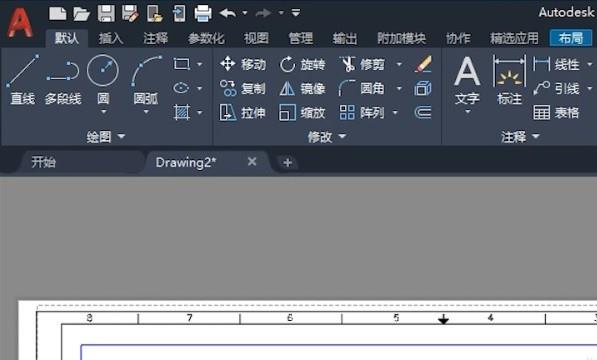This screenshot has height=360, width=597.
Task: Switch to the Insert (插入) ribbon tab
Action: [x=111, y=38]
